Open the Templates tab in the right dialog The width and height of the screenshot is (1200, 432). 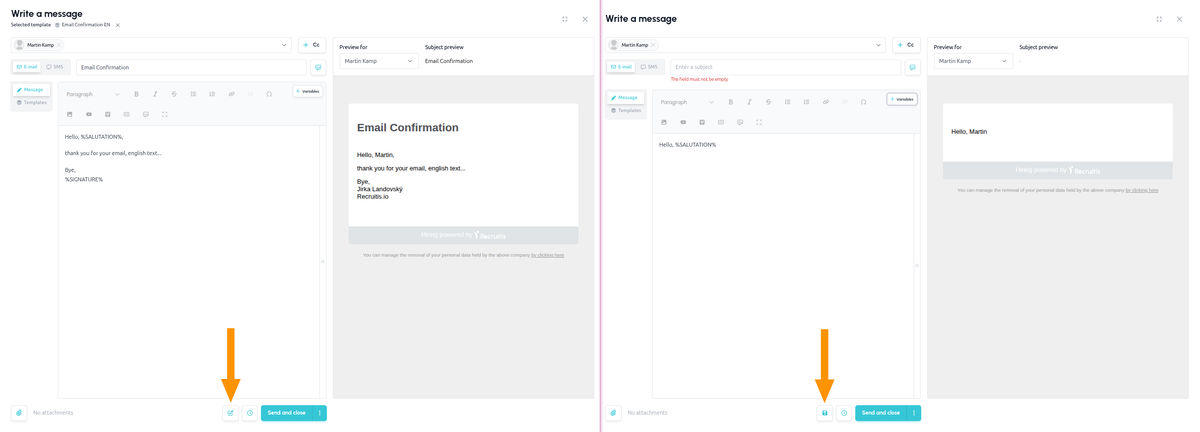[625, 110]
